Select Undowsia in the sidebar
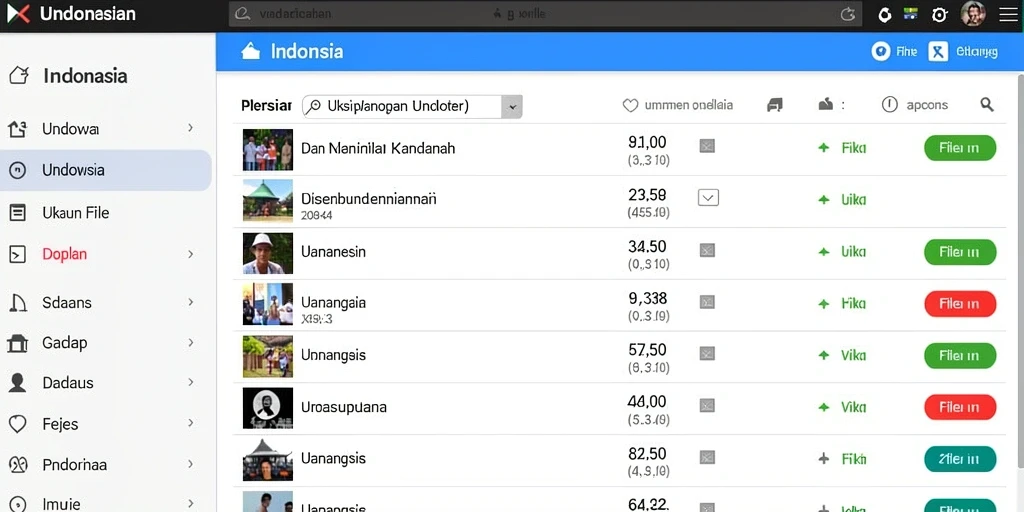Image resolution: width=1024 pixels, height=512 pixels. pos(106,170)
